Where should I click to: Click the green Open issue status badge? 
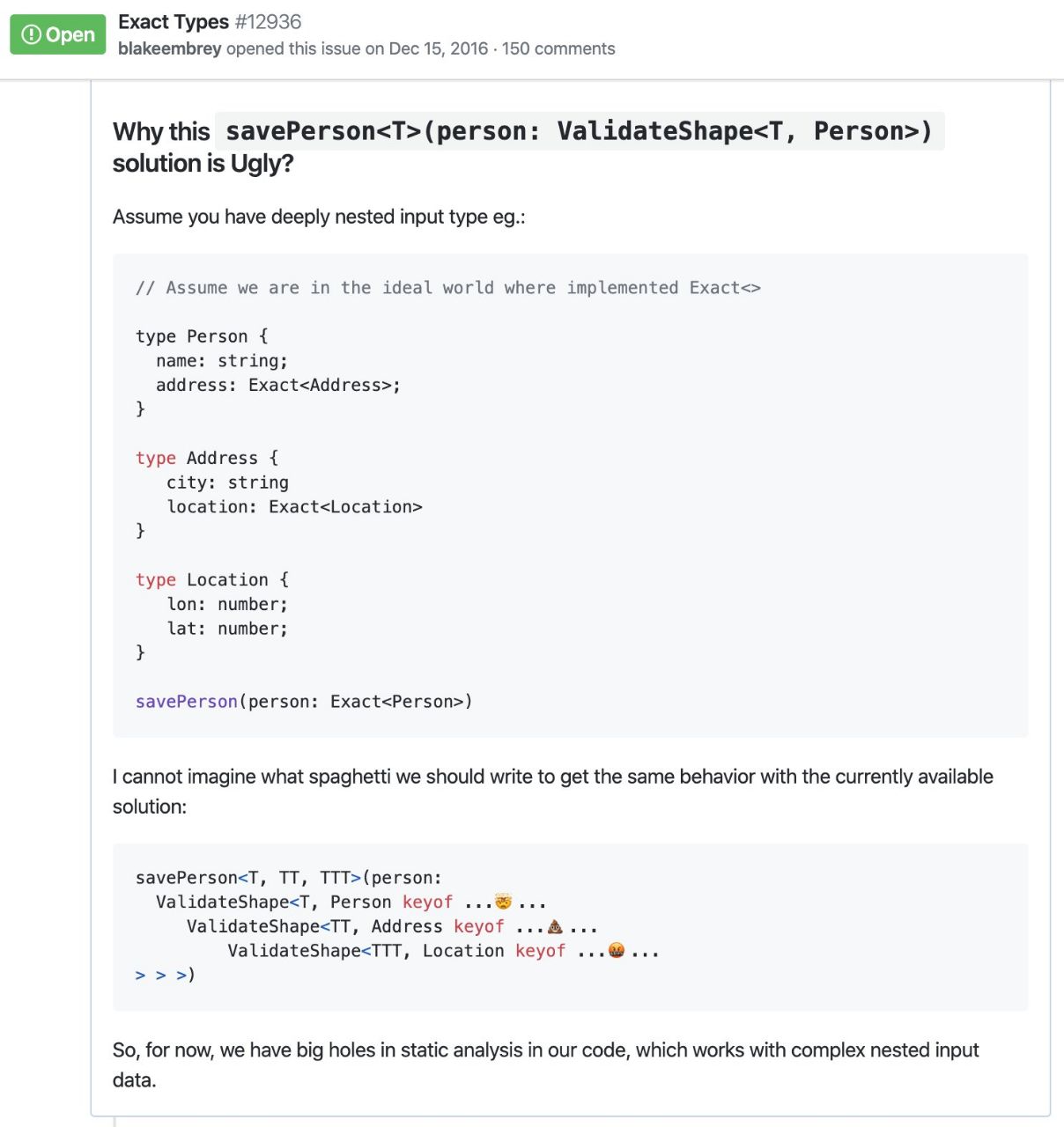58,34
